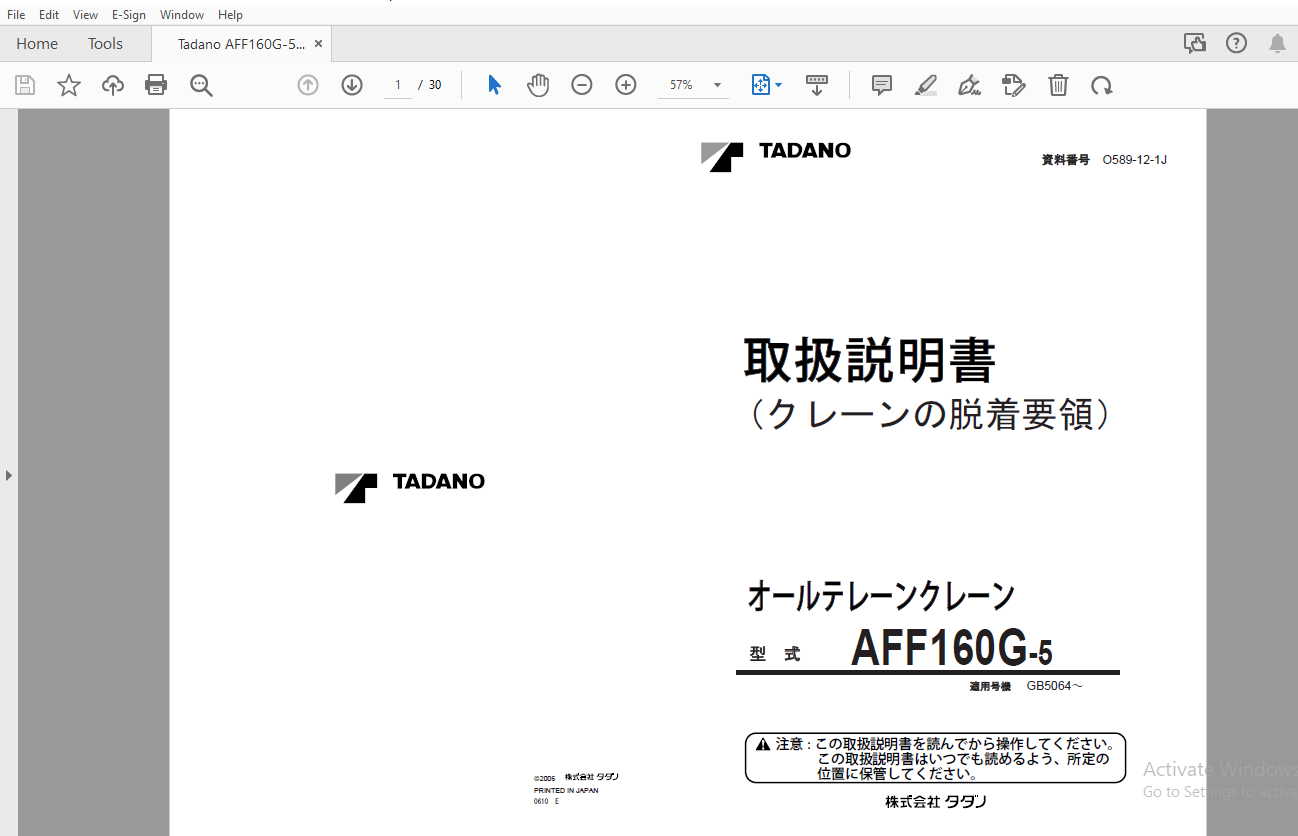
Task: Click the PRINTED IN JAPAN text
Action: point(566,790)
